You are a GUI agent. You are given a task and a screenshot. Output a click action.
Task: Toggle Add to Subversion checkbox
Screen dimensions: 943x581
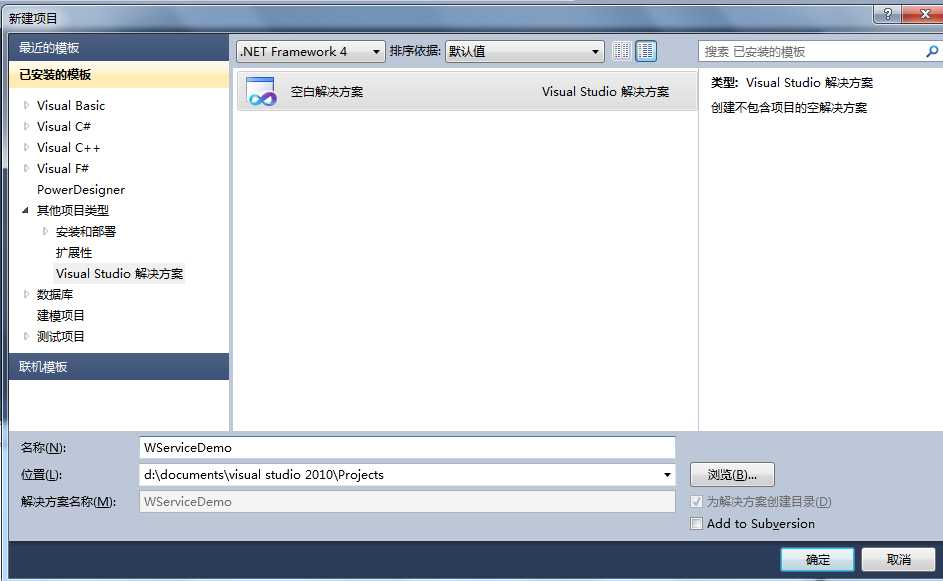[x=696, y=523]
